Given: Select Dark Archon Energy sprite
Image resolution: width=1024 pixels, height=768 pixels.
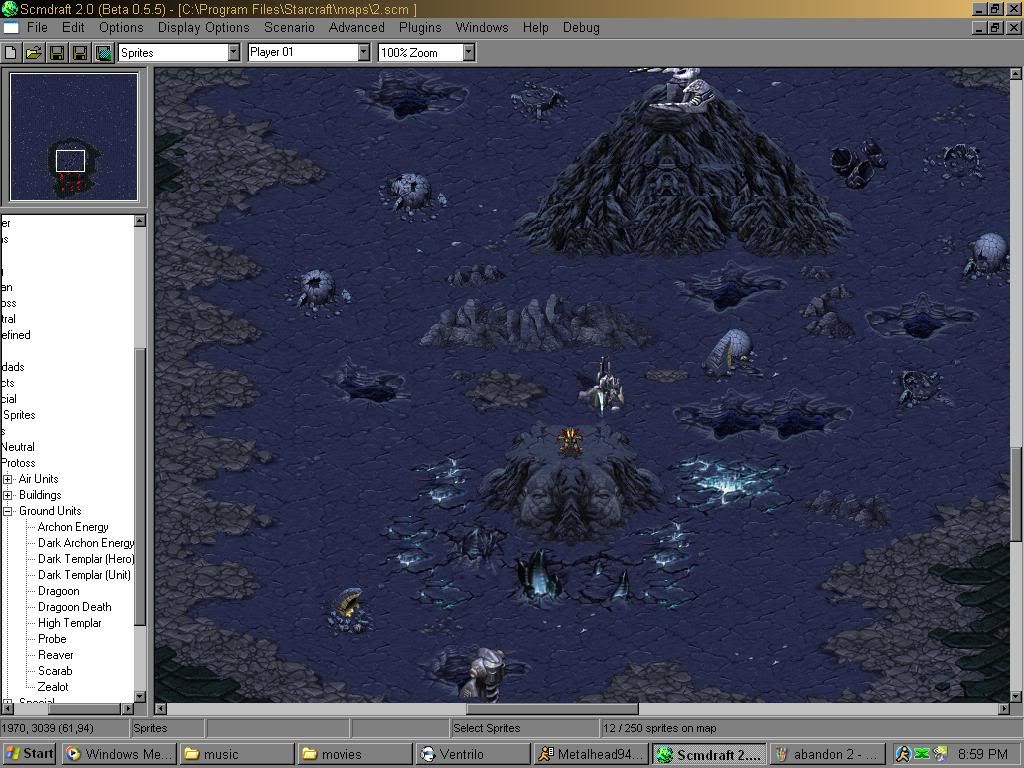Looking at the screenshot, I should (x=86, y=543).
